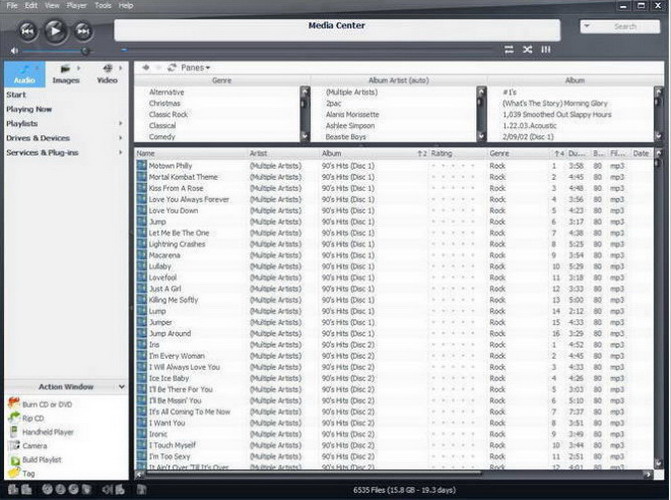The width and height of the screenshot is (671, 500).
Task: Expand the Services & Plug-ins arrow
Action: click(x=121, y=152)
